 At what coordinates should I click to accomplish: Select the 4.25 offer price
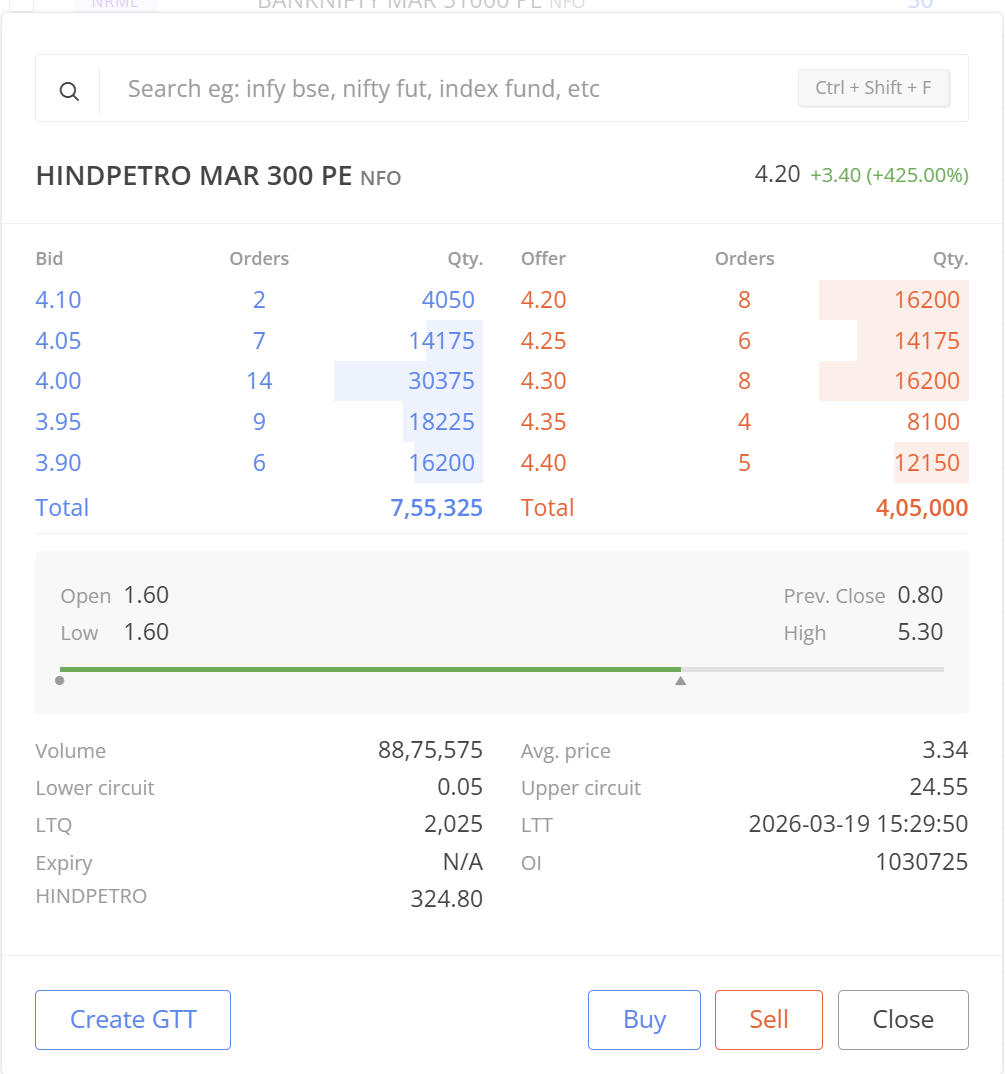point(543,341)
